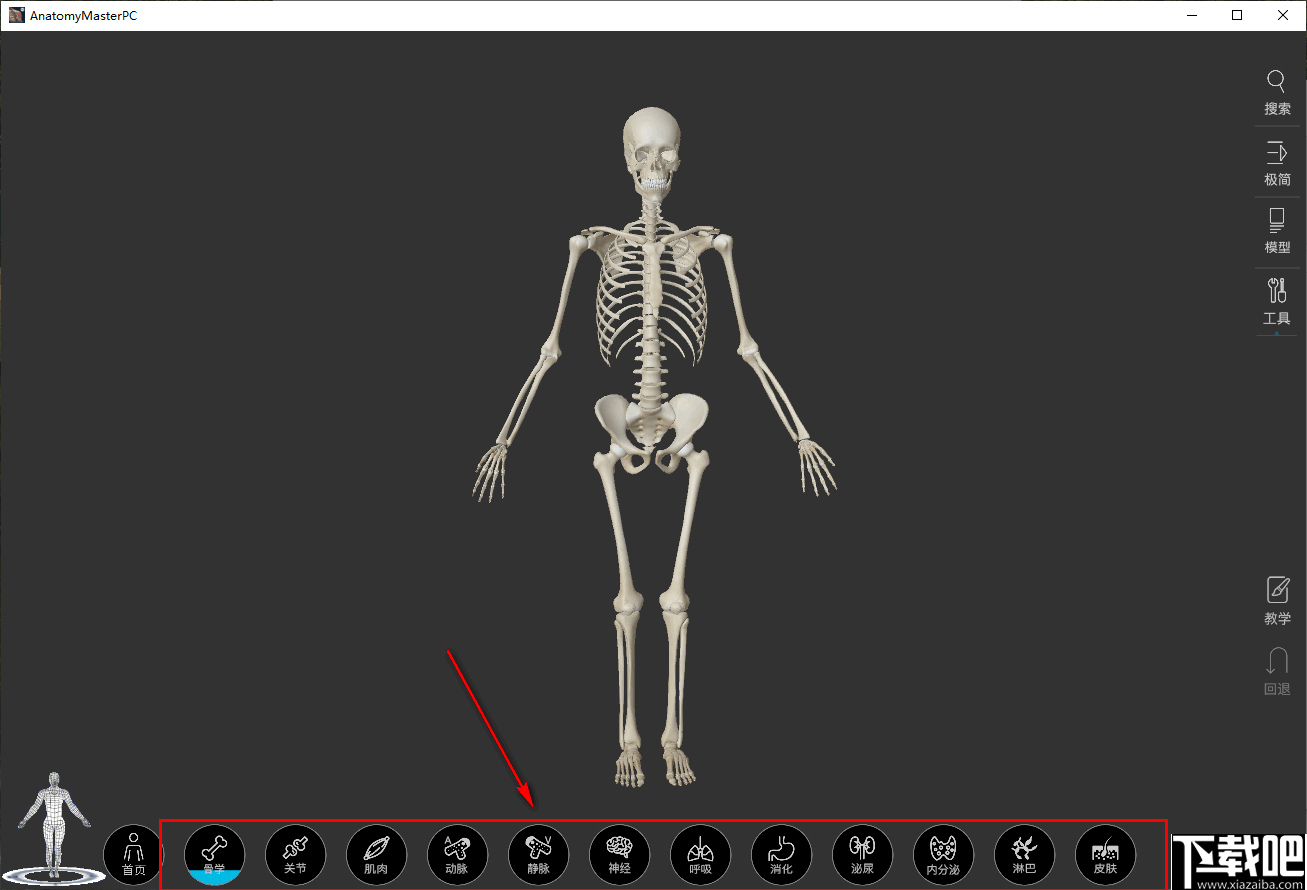Image resolution: width=1307 pixels, height=890 pixels.
Task: Show the 呼吸 respiratory system model
Action: (700, 854)
